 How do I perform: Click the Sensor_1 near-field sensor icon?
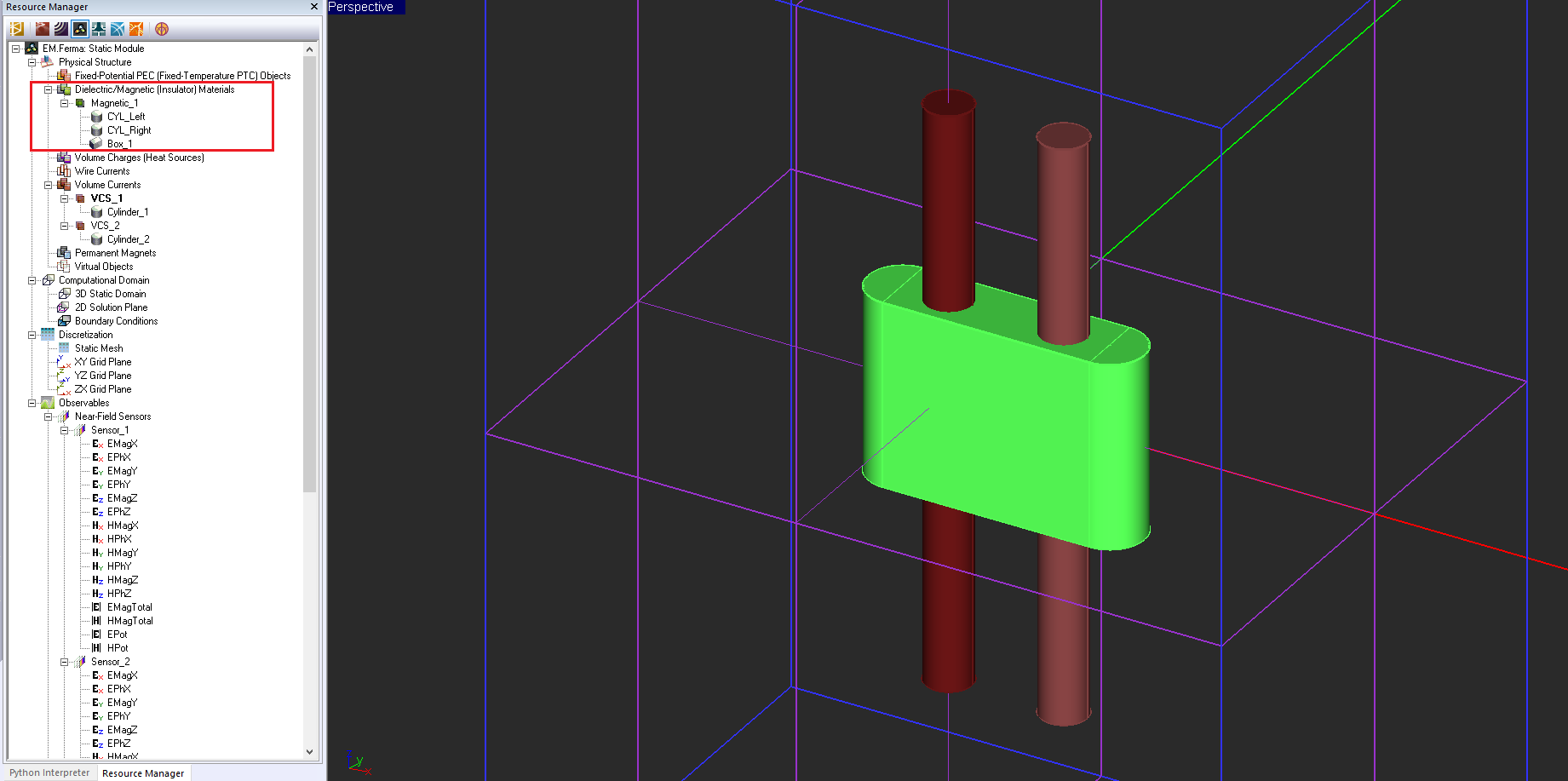tap(80, 430)
